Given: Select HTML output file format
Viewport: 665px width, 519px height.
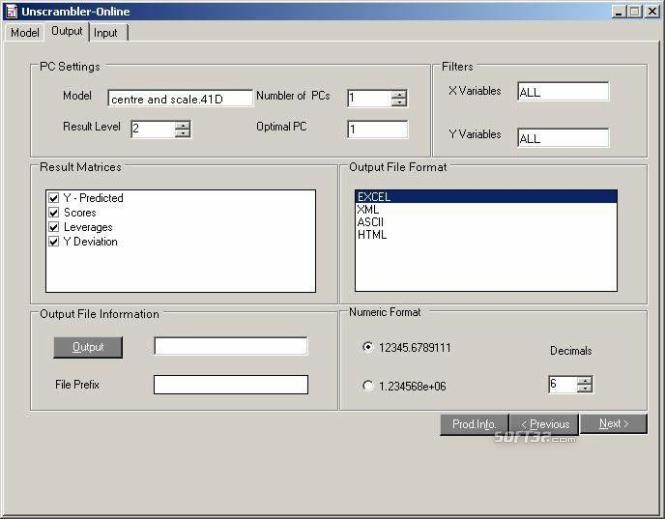Looking at the screenshot, I should click(486, 234).
